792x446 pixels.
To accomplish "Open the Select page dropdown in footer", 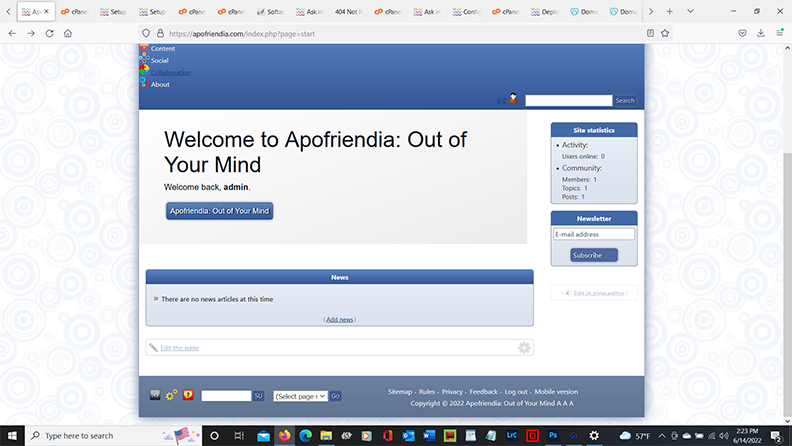I will pyautogui.click(x=301, y=396).
